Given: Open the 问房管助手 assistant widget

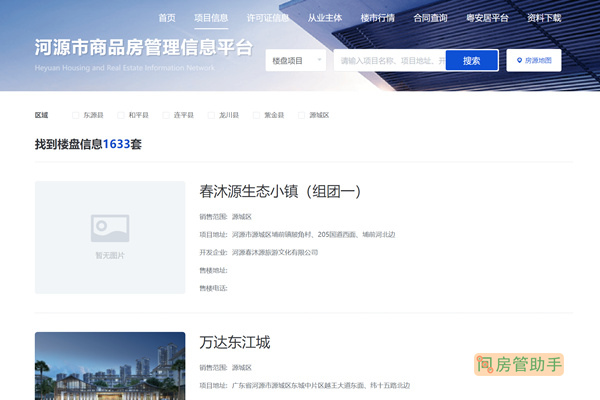Looking at the screenshot, I should coord(519,364).
